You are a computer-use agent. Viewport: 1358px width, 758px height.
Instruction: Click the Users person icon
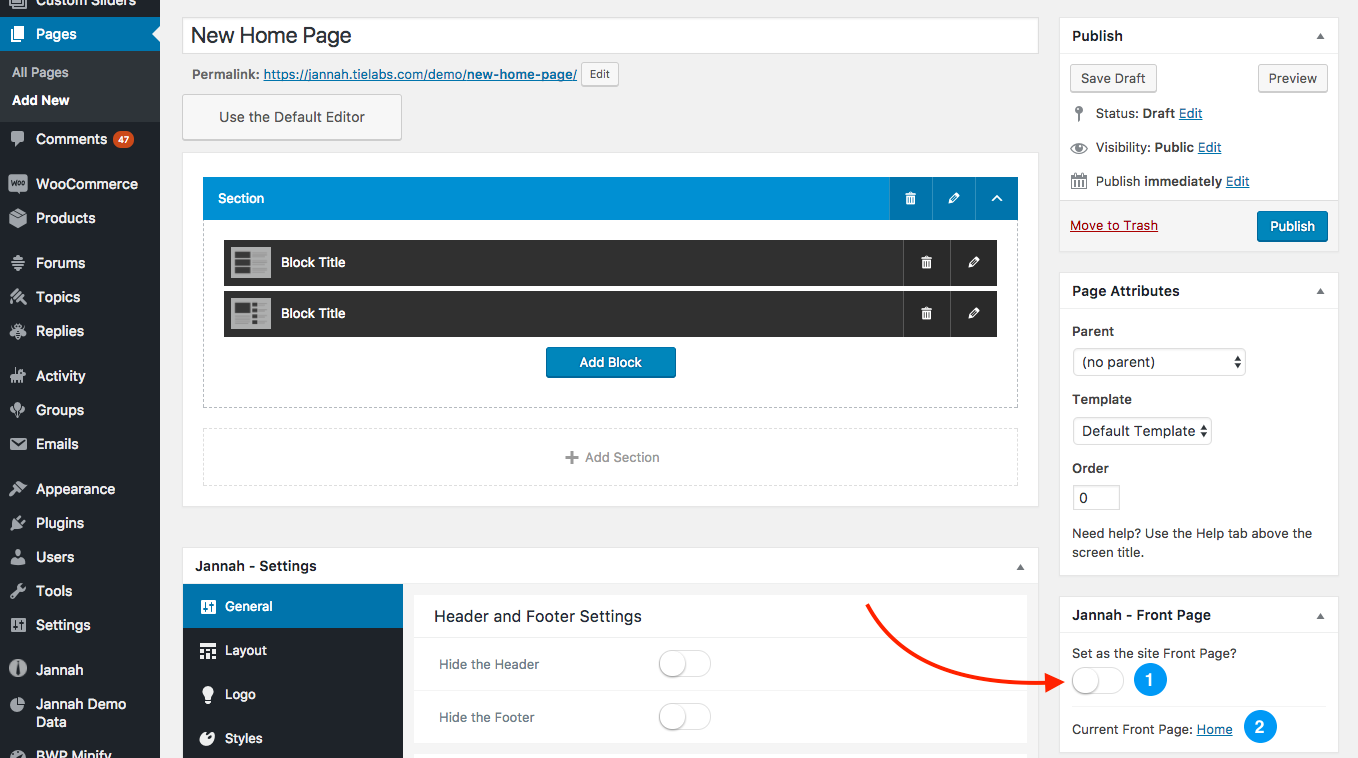point(17,557)
